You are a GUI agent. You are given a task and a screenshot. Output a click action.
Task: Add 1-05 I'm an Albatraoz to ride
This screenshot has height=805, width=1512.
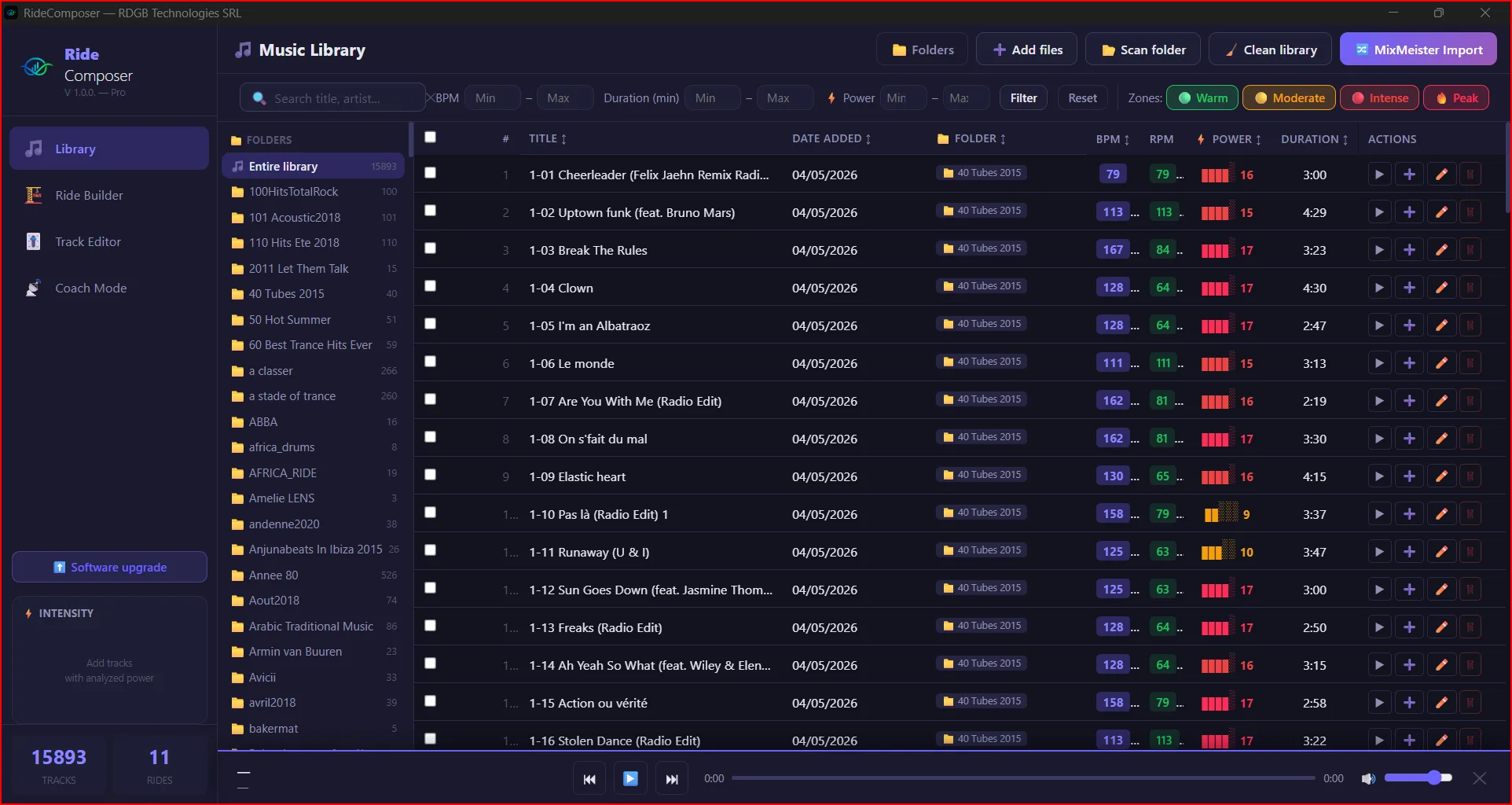point(1410,325)
